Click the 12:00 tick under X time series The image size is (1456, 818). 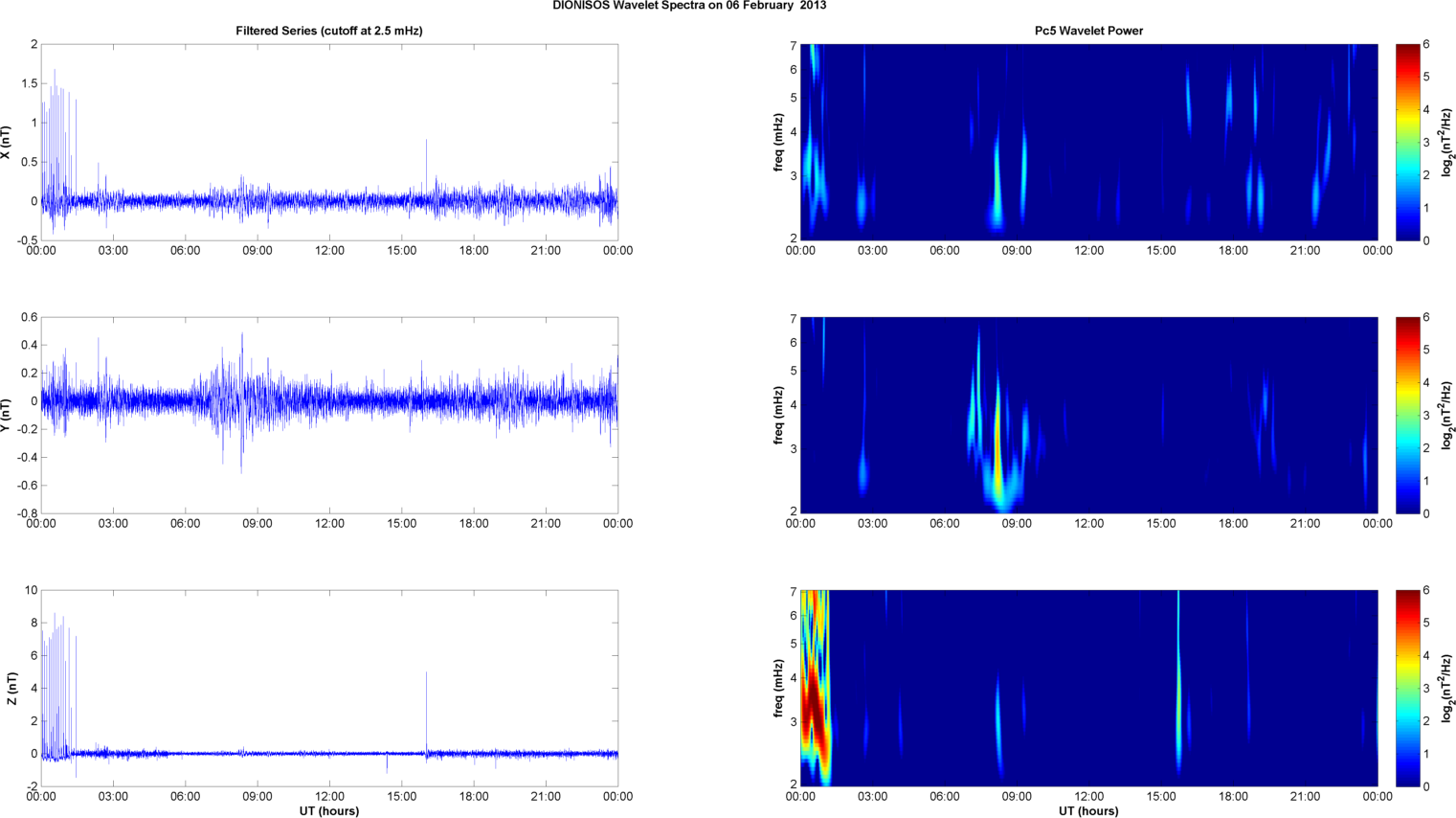pos(329,251)
